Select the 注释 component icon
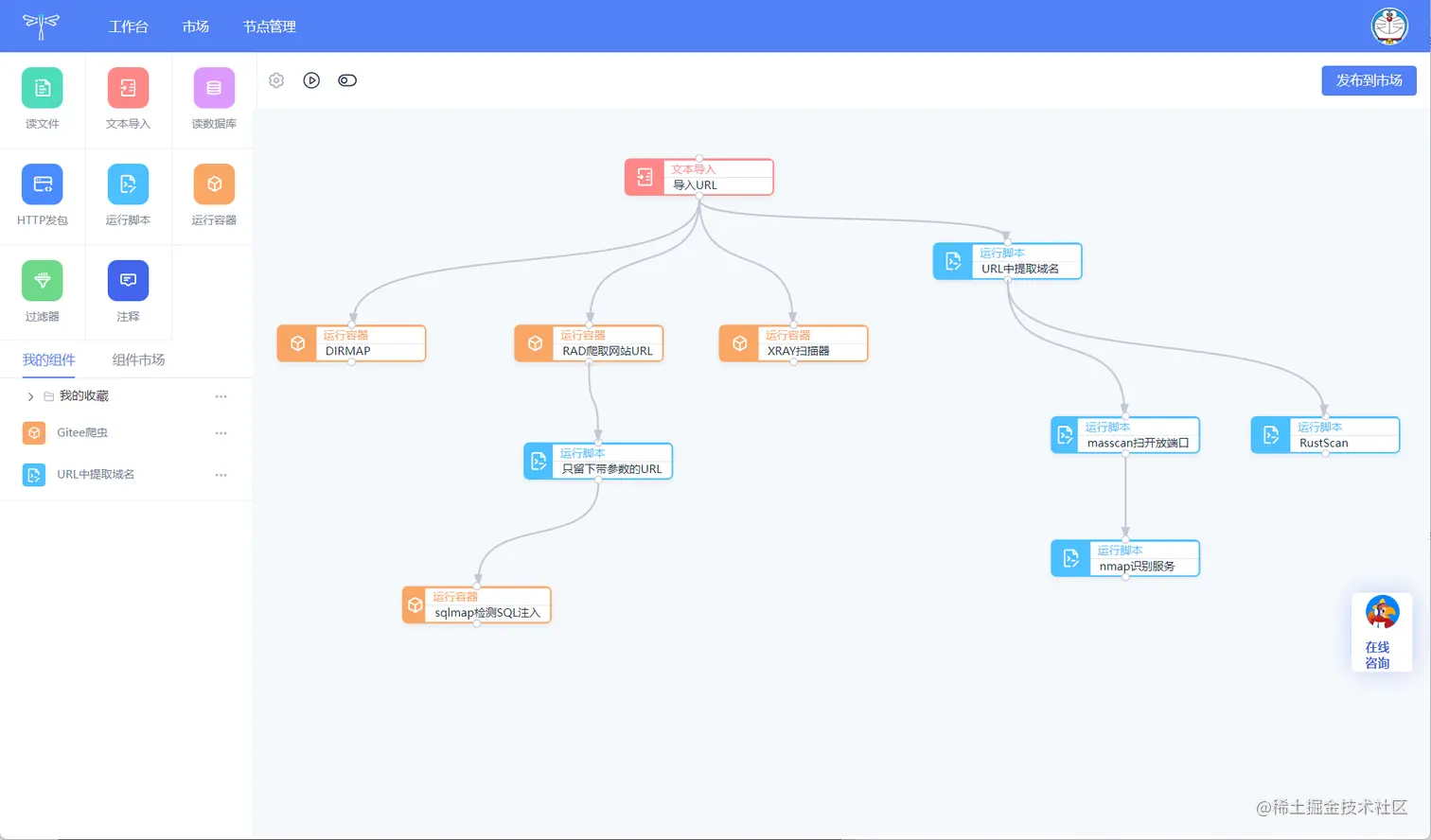Image resolution: width=1431 pixels, height=840 pixels. point(128,281)
